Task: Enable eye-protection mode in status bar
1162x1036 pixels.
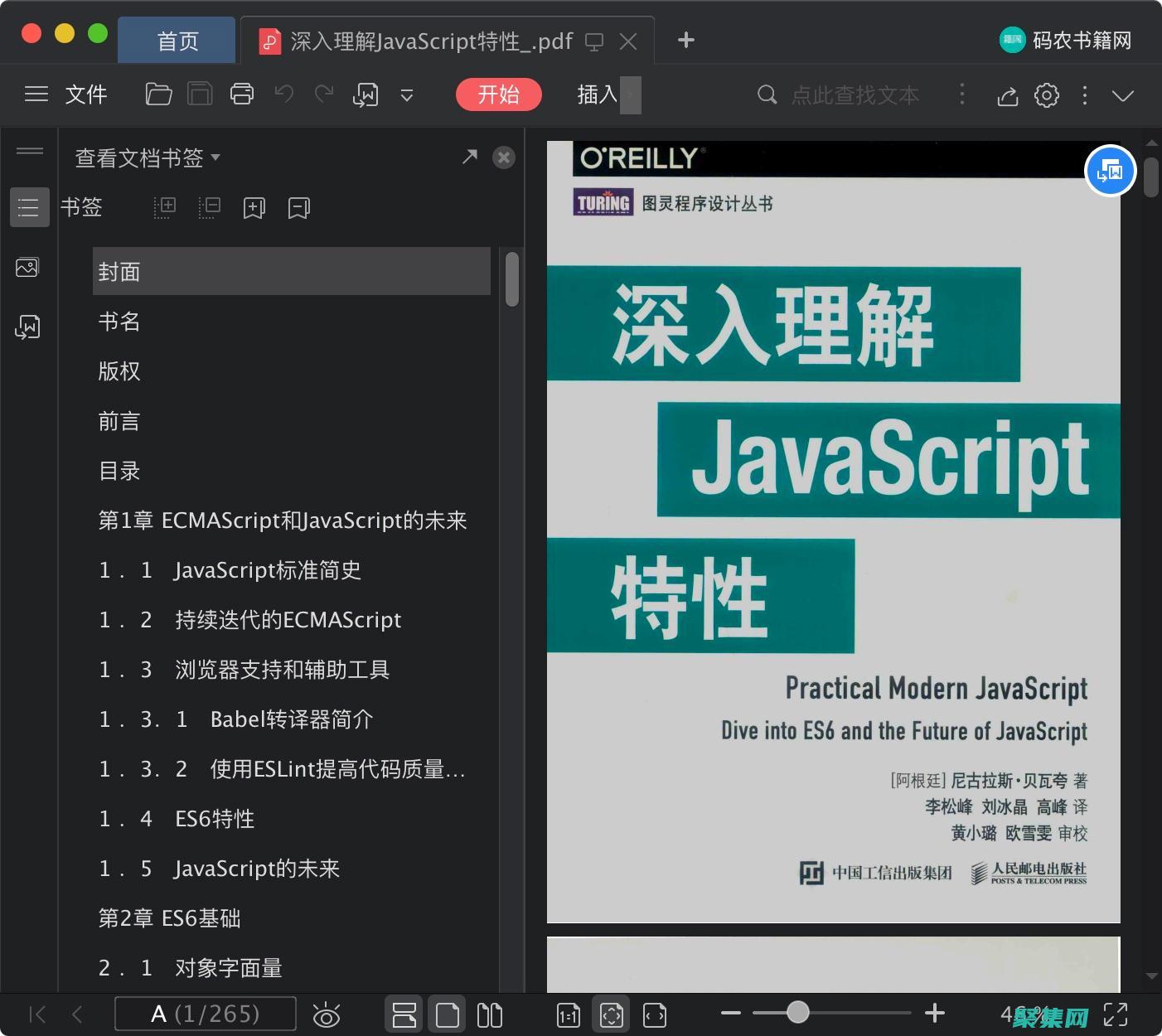Action: point(327,1014)
